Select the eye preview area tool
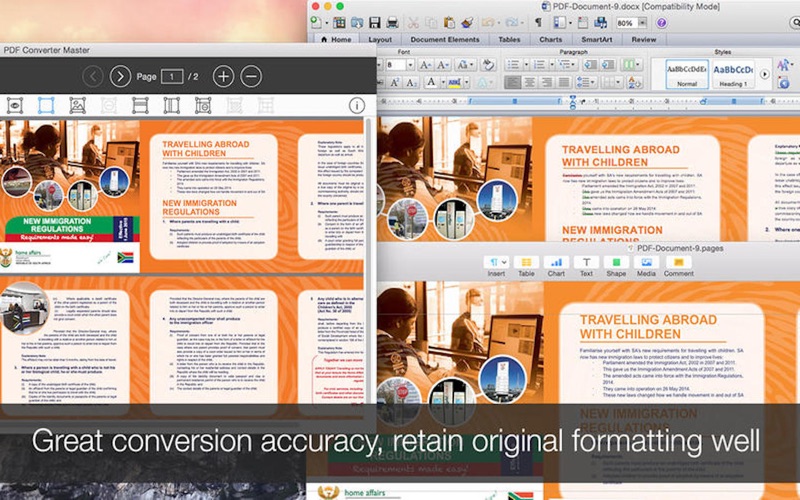800x500 pixels. pos(15,105)
